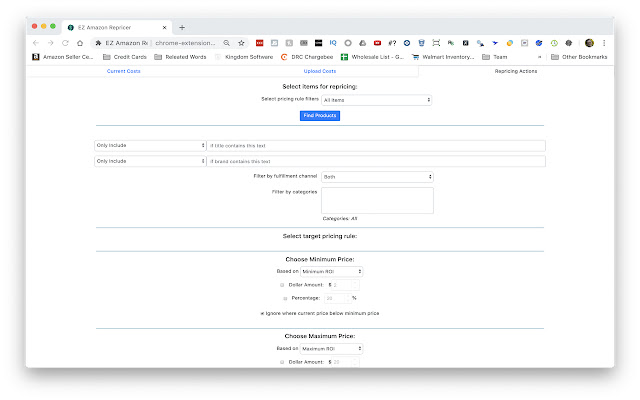Image resolution: width=640 pixels, height=400 pixels.
Task: Click the red YouTube-style extension icon
Action: 377,43
